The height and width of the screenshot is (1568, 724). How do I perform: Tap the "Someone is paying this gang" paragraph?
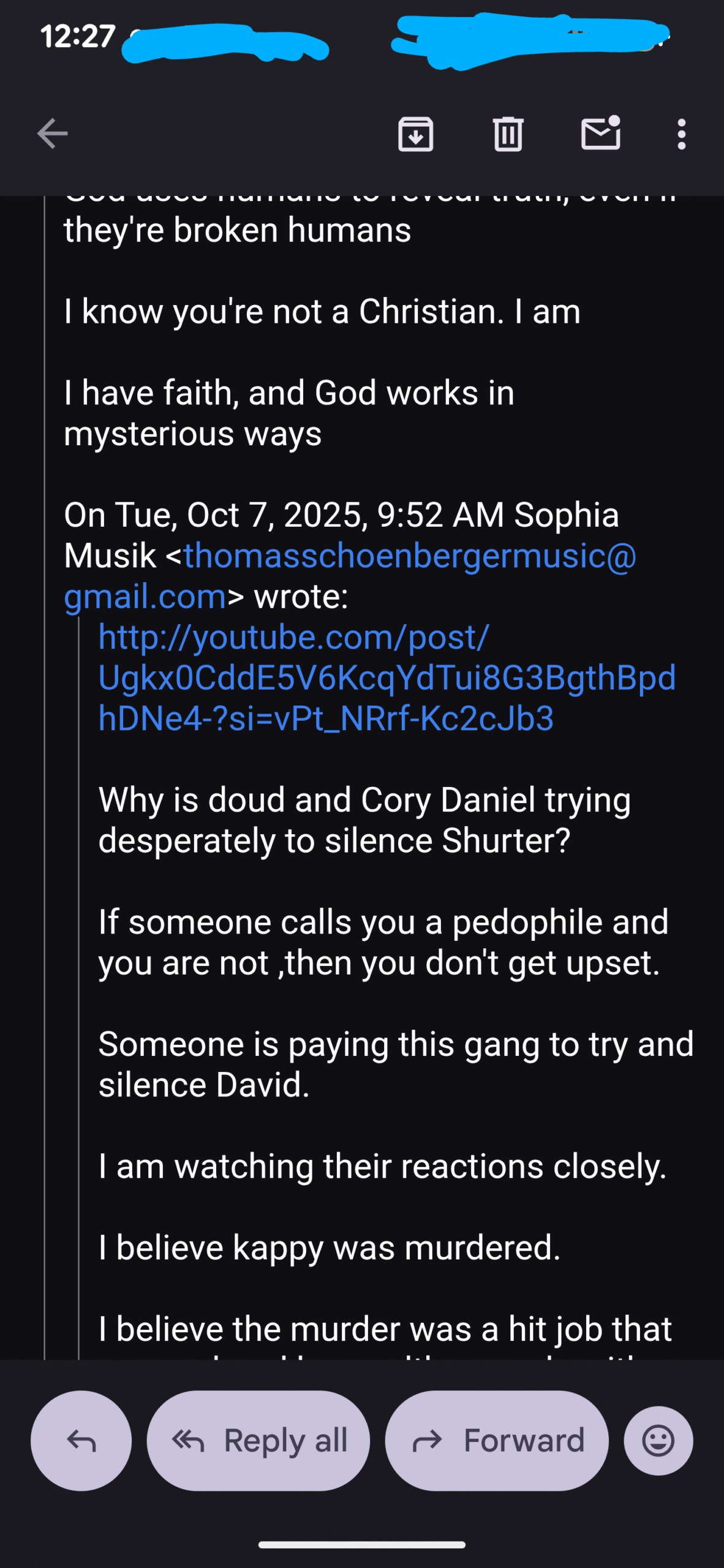(x=396, y=1064)
